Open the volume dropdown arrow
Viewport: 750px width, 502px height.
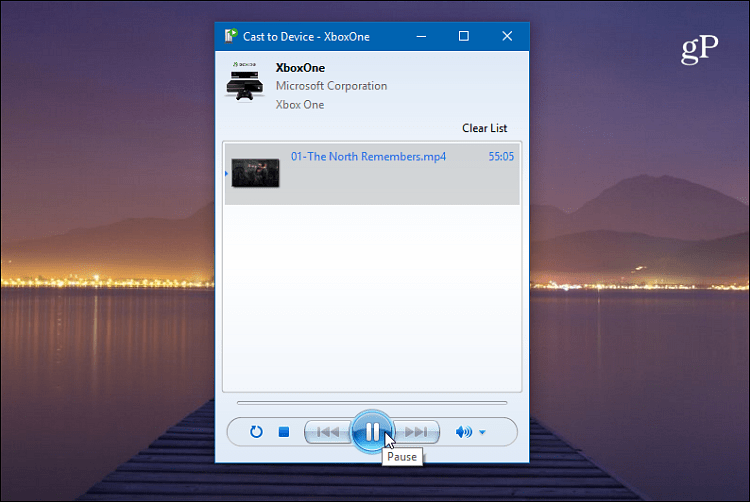(x=482, y=432)
